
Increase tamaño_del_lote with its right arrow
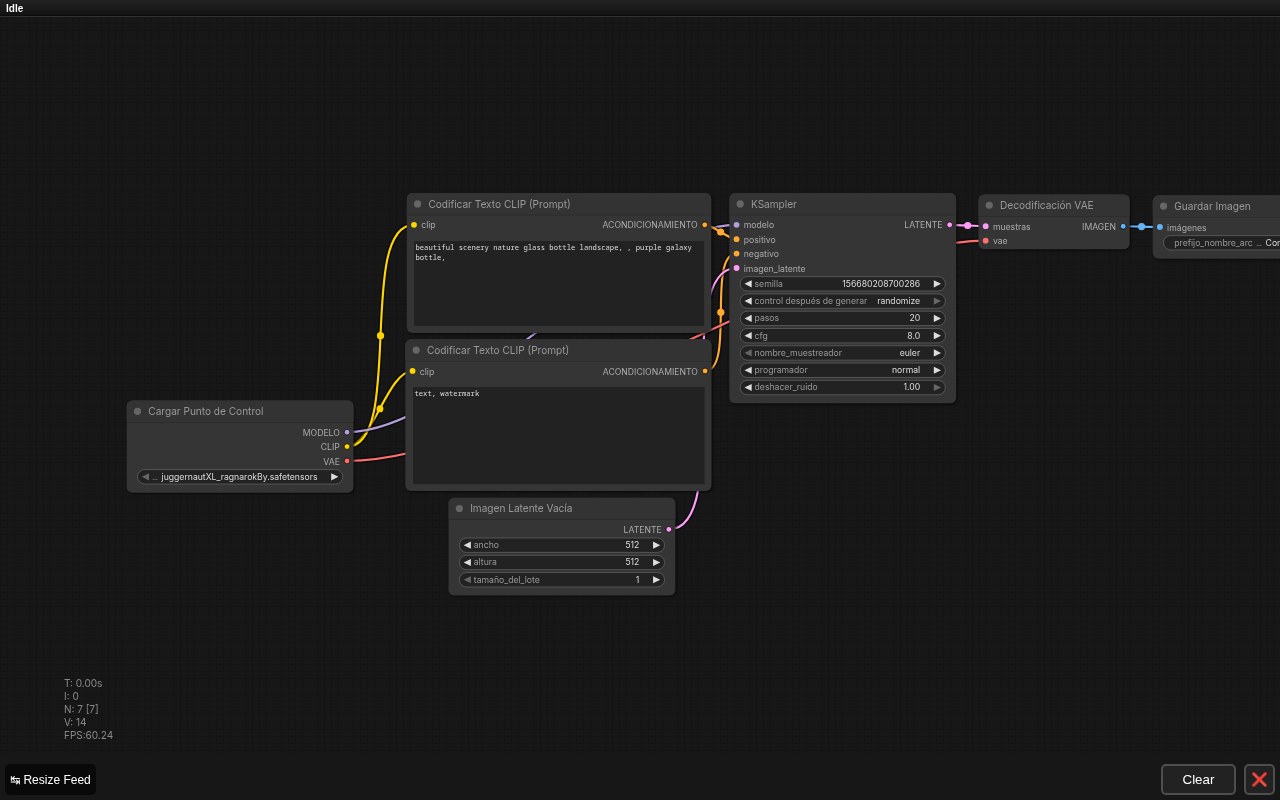[x=656, y=580]
